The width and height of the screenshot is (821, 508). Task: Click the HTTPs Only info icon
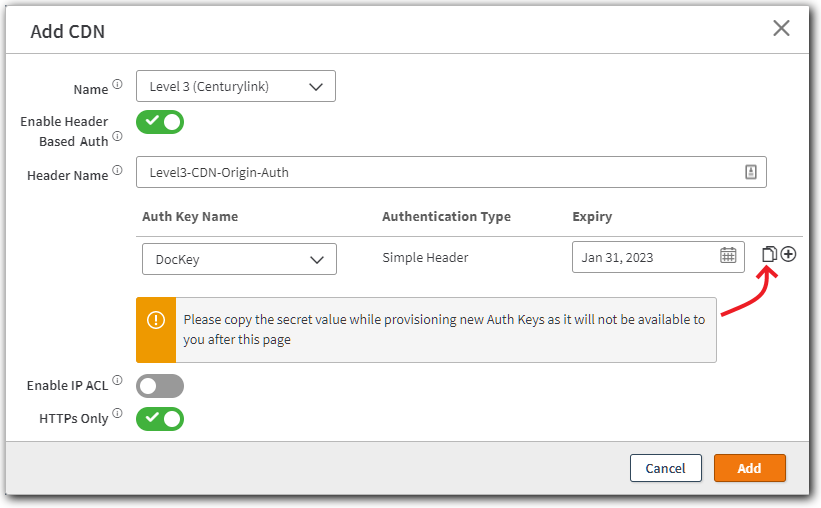tap(117, 413)
